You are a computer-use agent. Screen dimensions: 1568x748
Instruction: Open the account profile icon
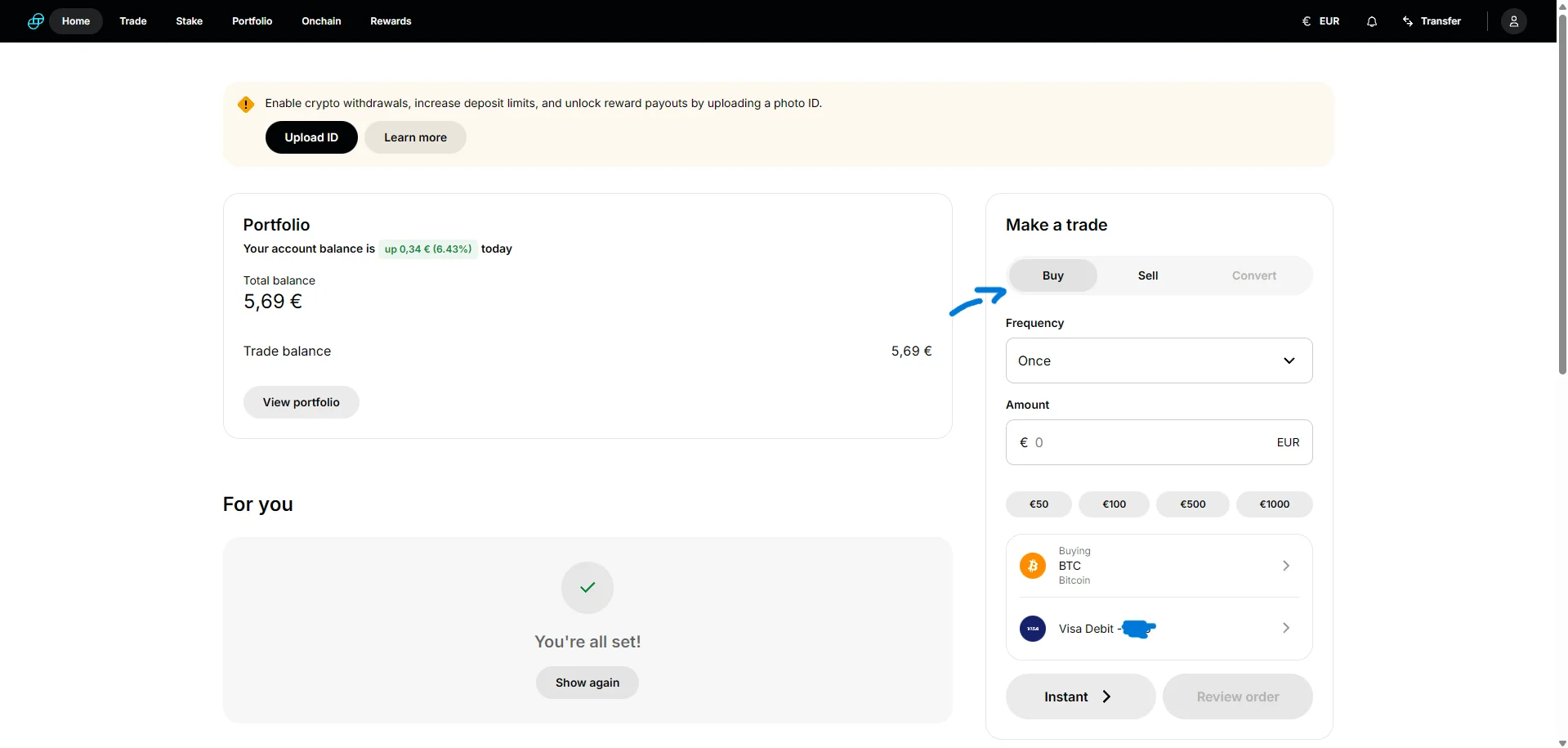pyautogui.click(x=1514, y=20)
